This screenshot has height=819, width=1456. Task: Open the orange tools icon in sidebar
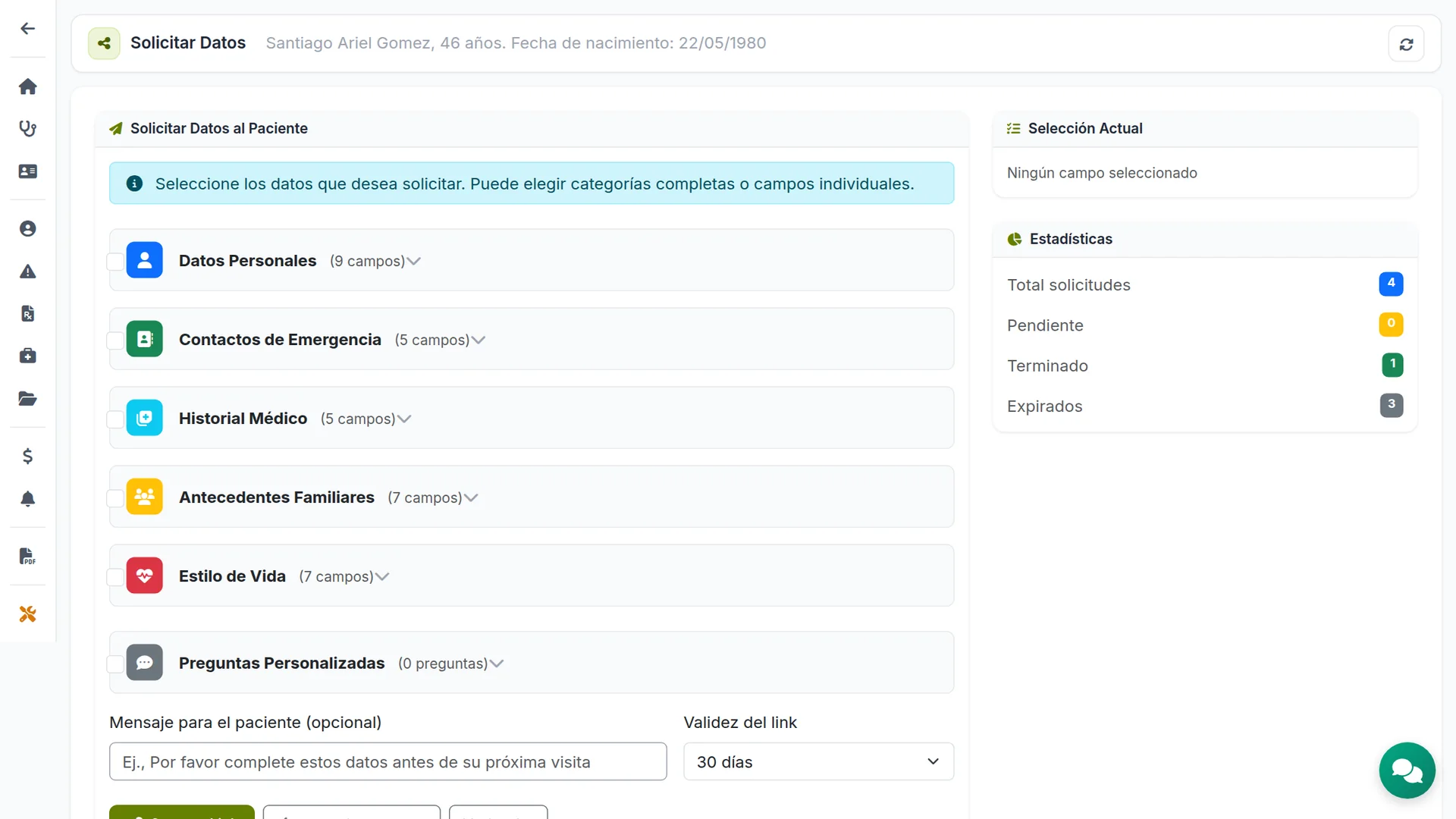click(x=28, y=614)
